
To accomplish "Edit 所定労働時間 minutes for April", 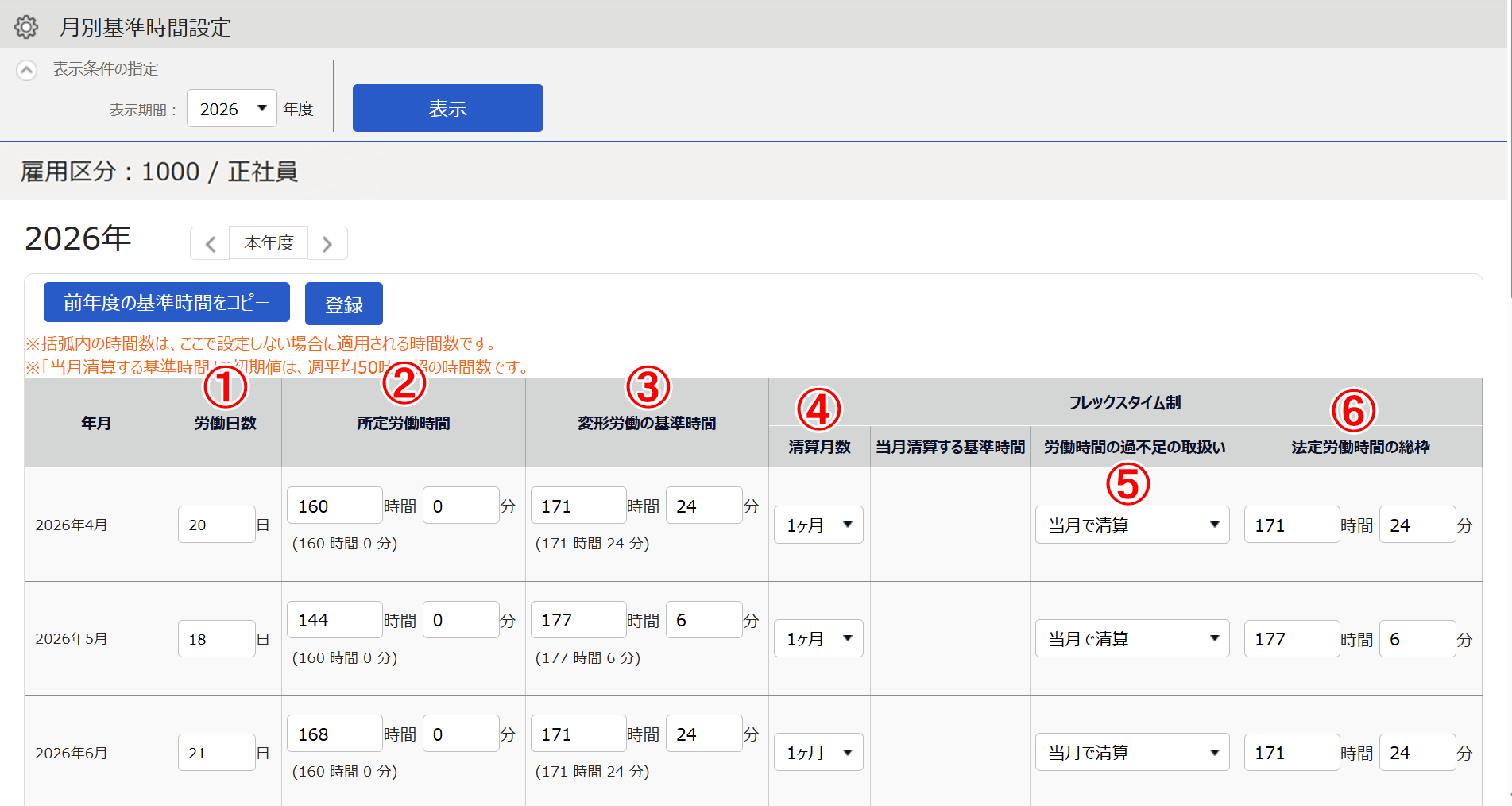I will pos(461,506).
